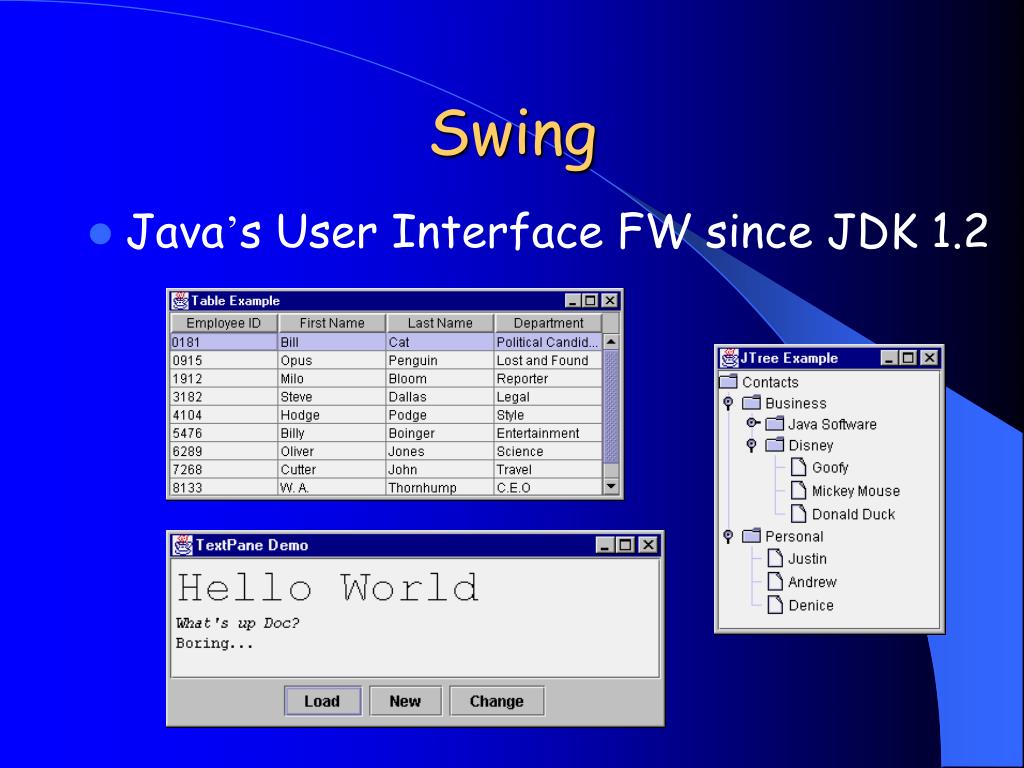Click the Goofy document icon
The width and height of the screenshot is (1024, 768).
798,467
